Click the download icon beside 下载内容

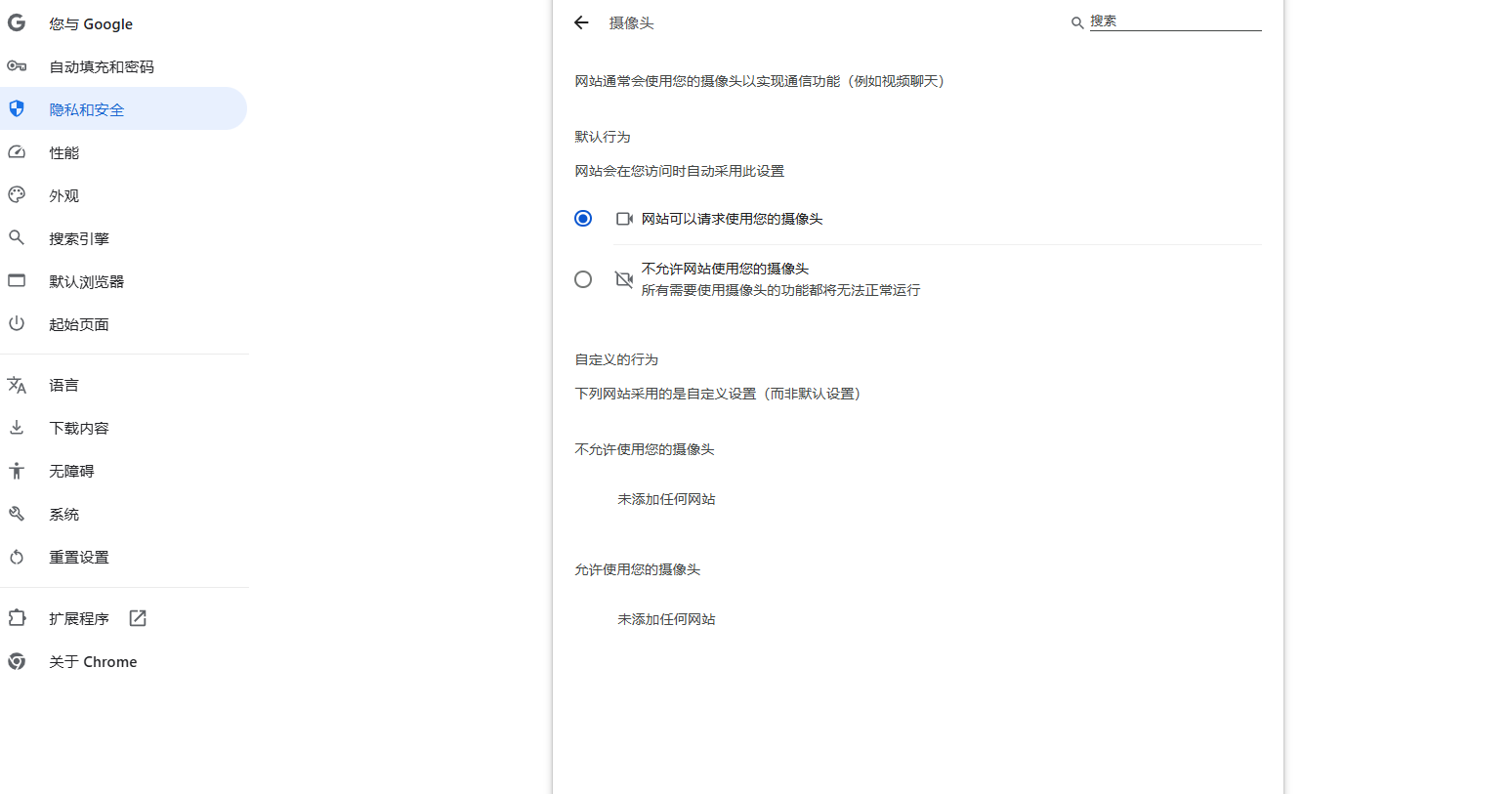pyautogui.click(x=17, y=427)
